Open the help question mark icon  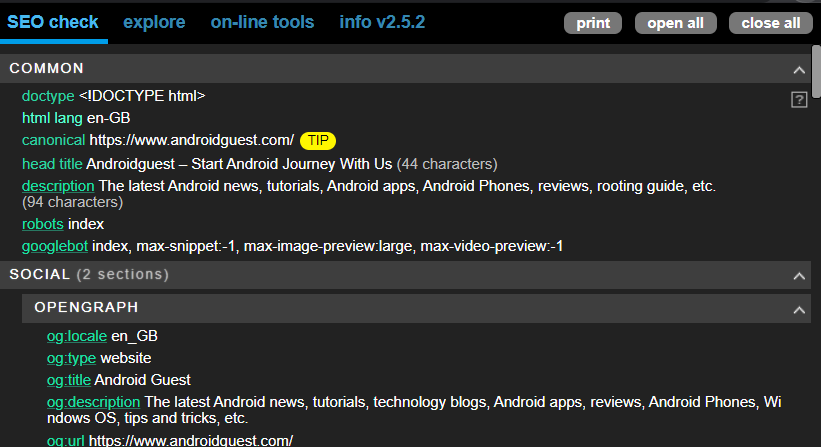click(799, 99)
